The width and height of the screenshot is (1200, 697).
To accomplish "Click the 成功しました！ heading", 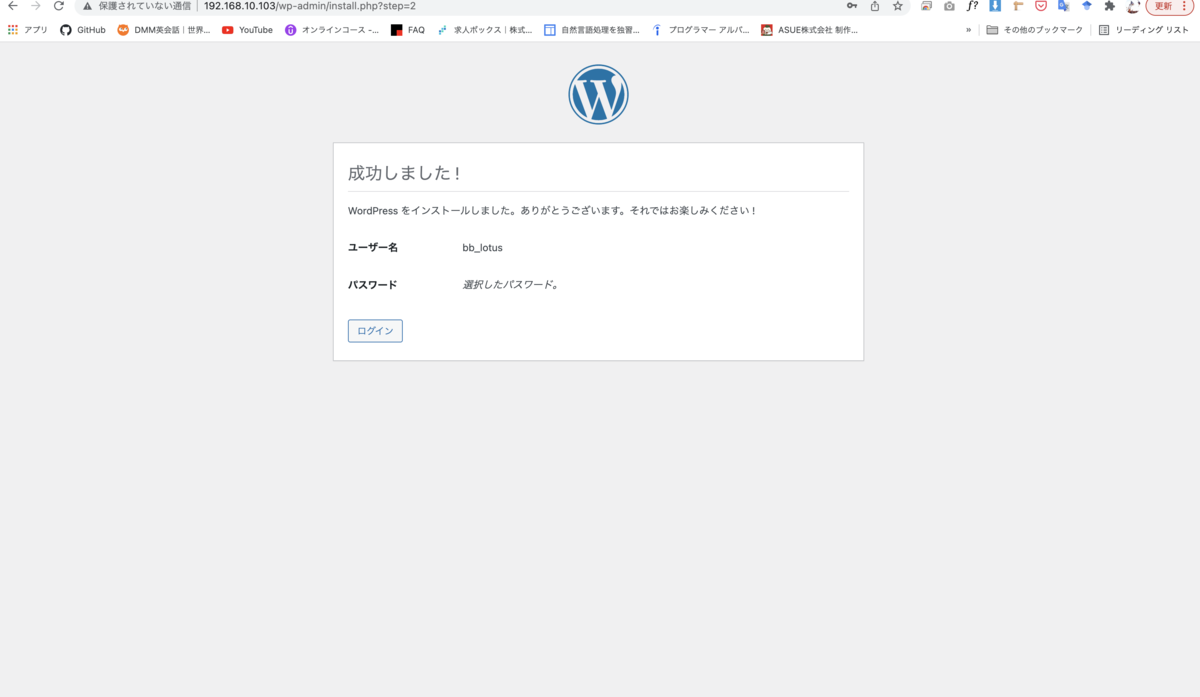I will tap(405, 173).
